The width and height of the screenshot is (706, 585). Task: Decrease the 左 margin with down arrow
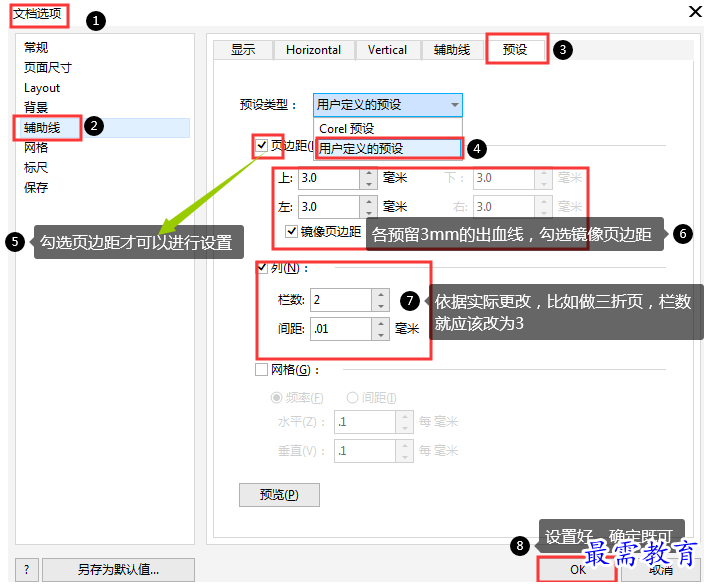[369, 213]
